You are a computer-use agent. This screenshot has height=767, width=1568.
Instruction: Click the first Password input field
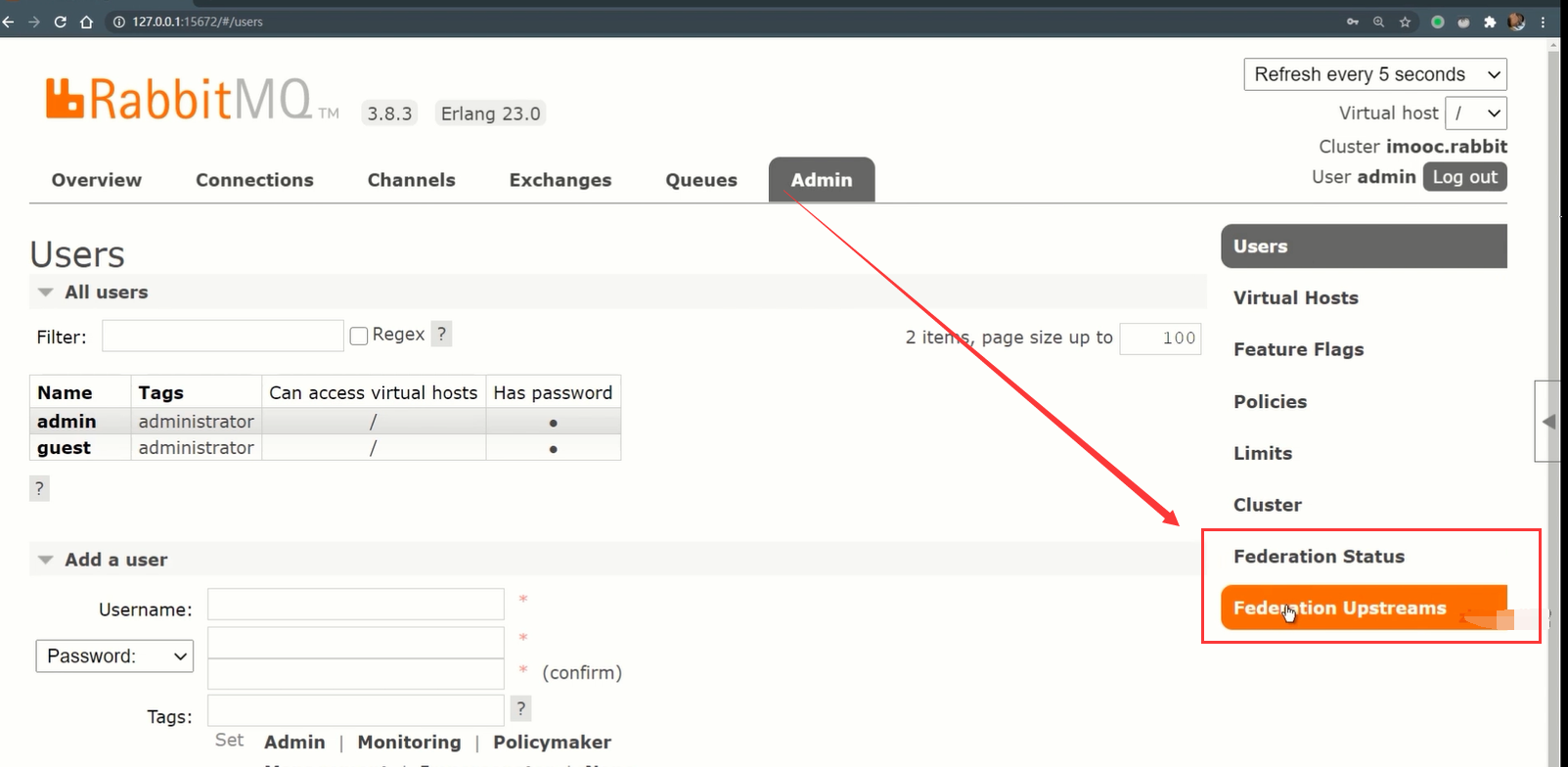click(356, 643)
